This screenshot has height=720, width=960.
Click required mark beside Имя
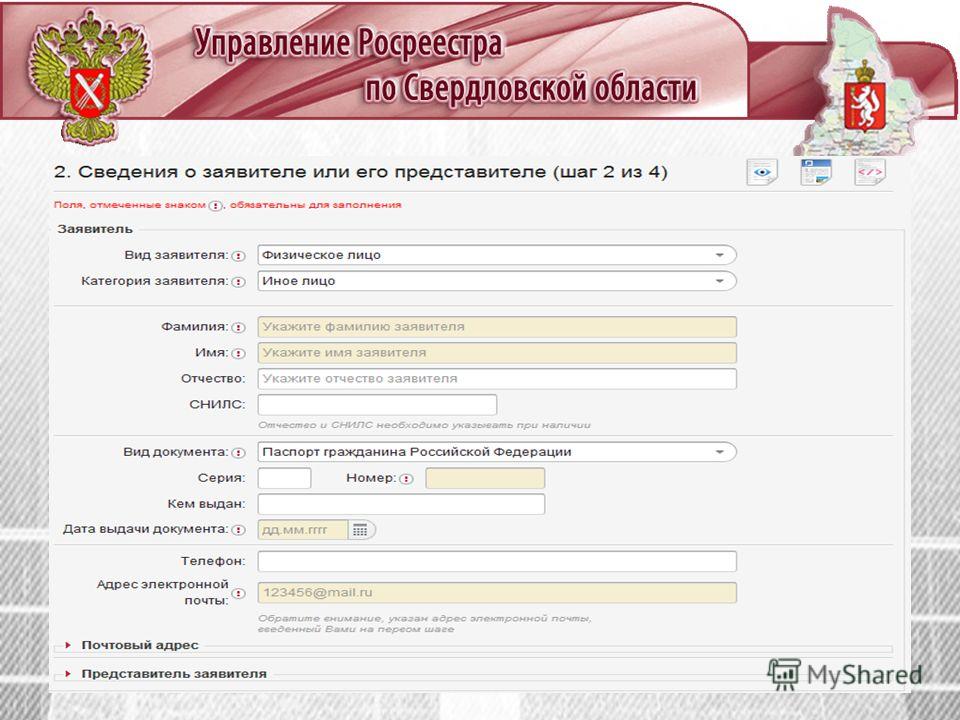click(x=239, y=353)
